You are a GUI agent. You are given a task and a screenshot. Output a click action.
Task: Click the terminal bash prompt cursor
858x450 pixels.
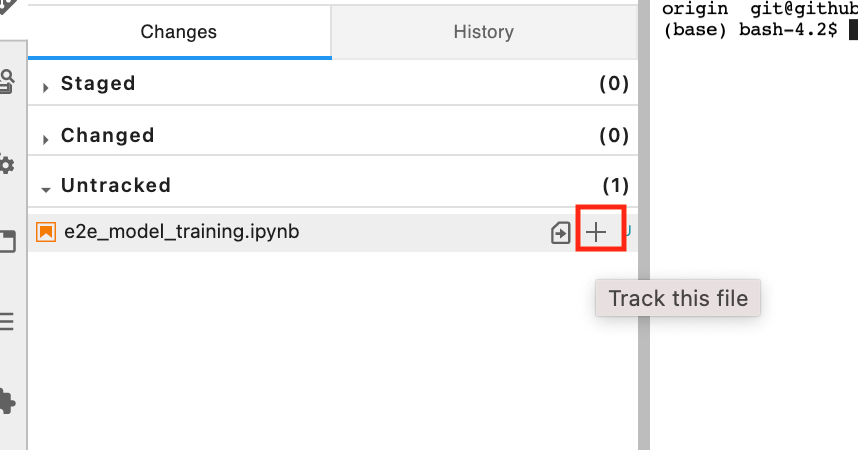click(852, 30)
